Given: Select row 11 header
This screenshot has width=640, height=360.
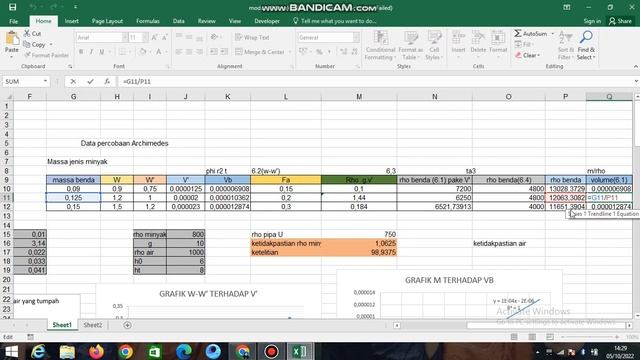Looking at the screenshot, I should coord(7,198).
